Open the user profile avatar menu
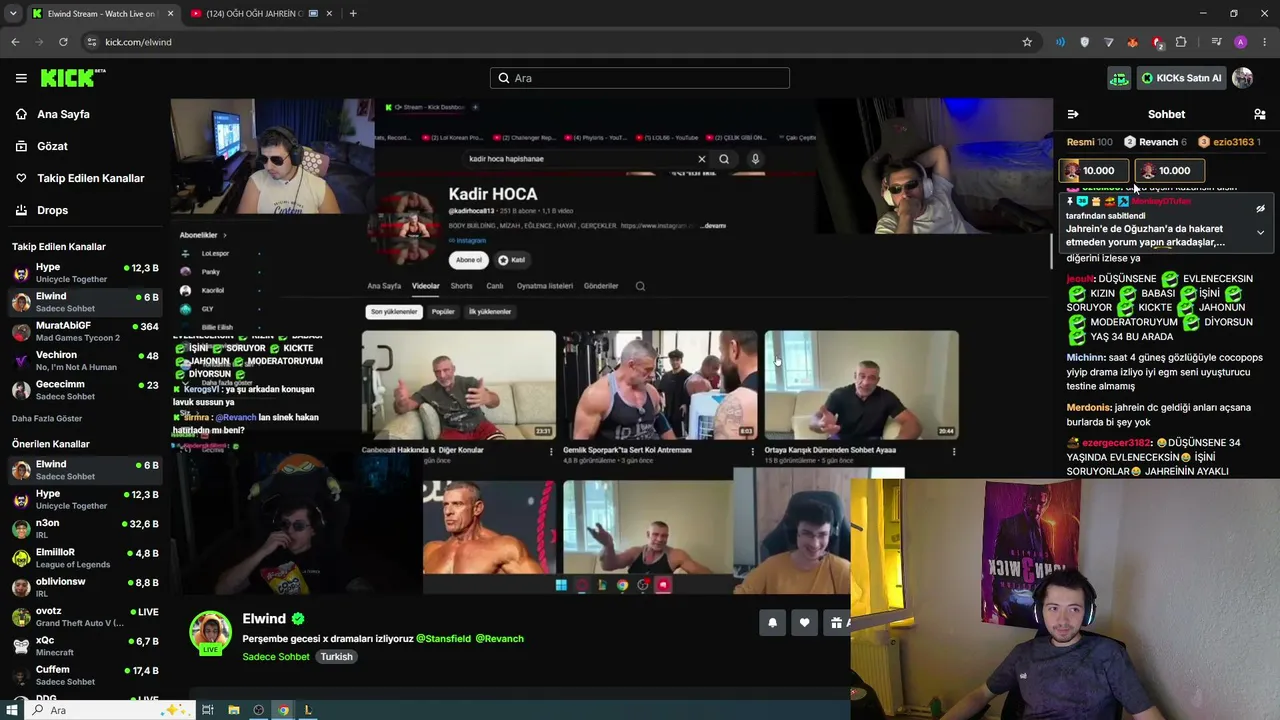The height and width of the screenshot is (720, 1280). click(1243, 78)
